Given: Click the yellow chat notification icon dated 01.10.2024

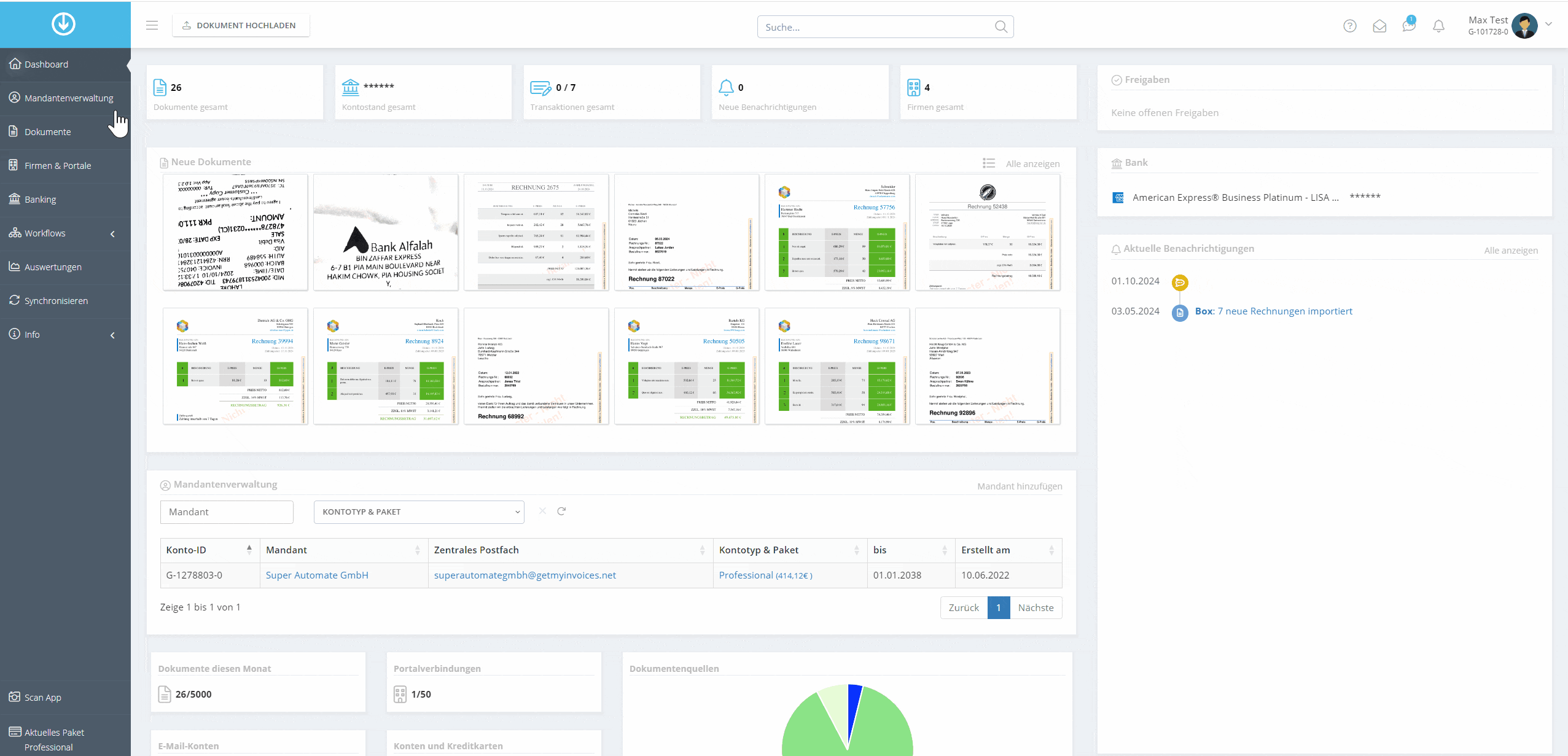Looking at the screenshot, I should tap(1179, 283).
